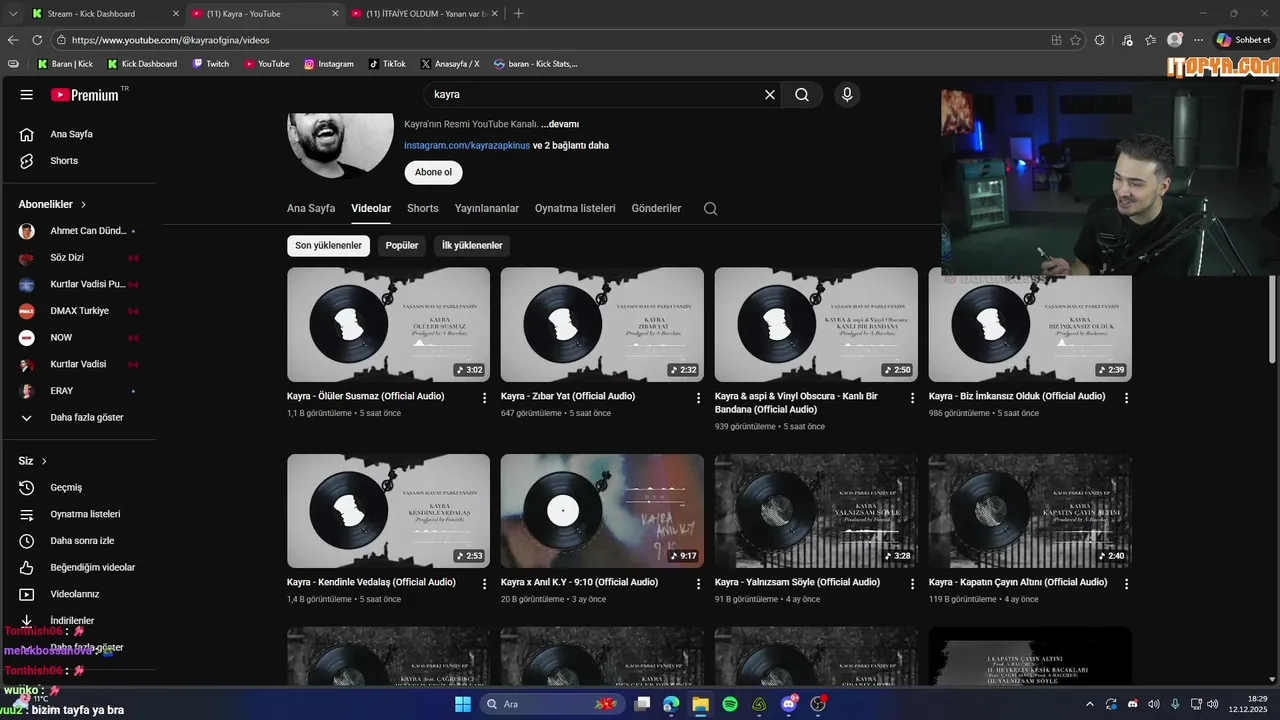This screenshot has height=720, width=1280.
Task: Click the magnifier search button
Action: point(802,95)
